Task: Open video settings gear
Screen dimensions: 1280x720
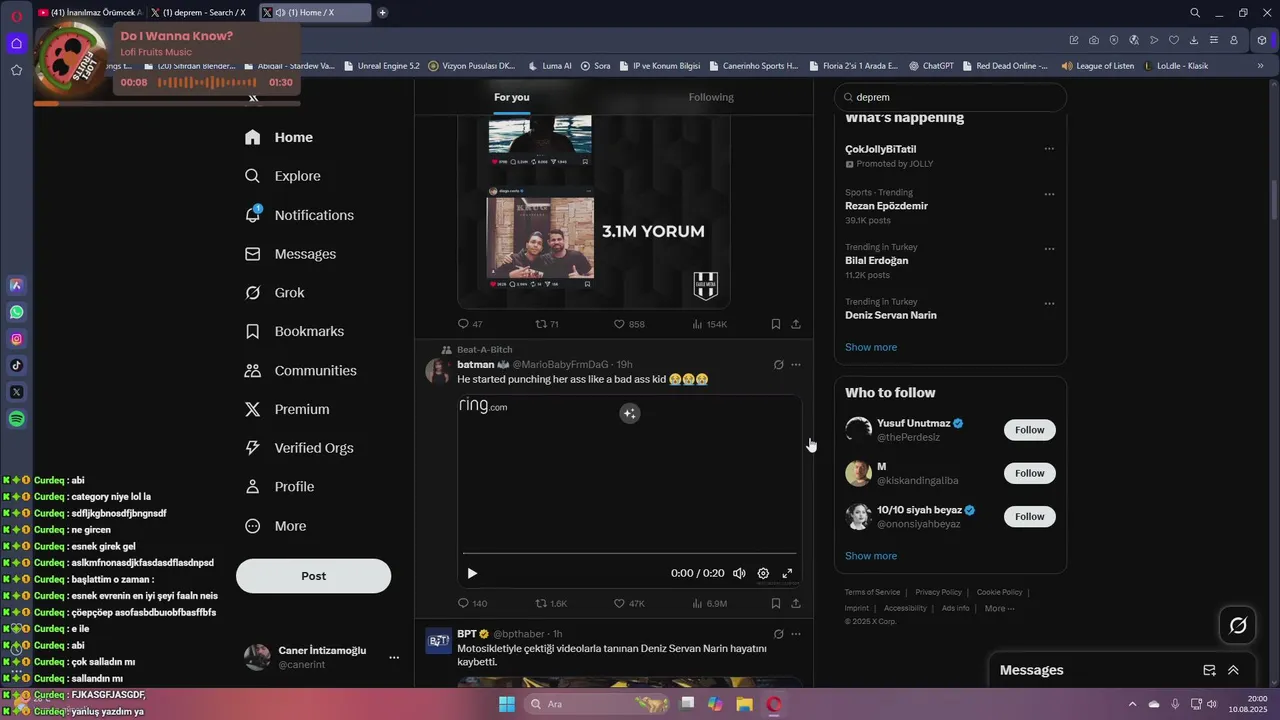Action: pyautogui.click(x=763, y=573)
